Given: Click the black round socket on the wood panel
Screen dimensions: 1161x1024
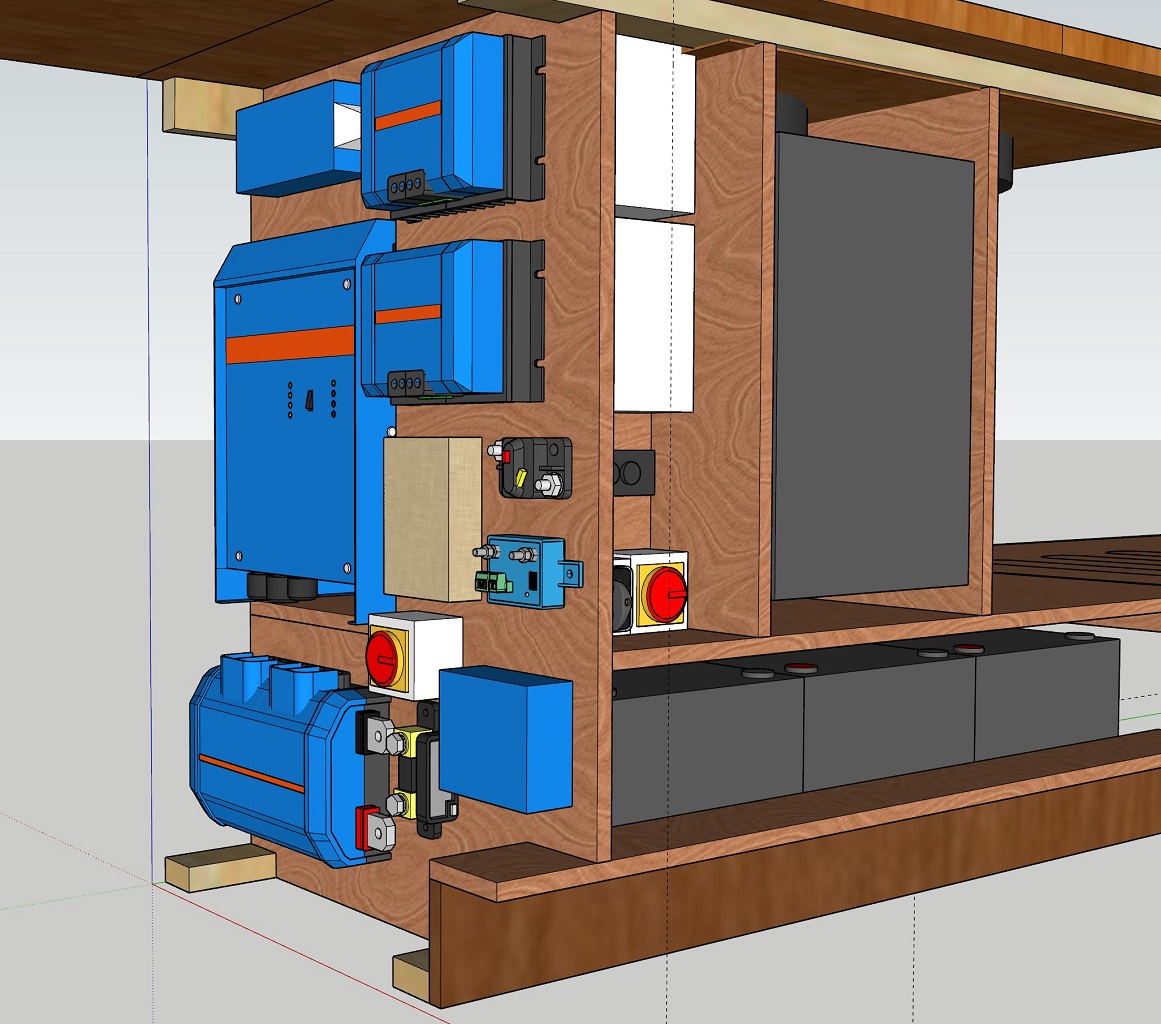Looking at the screenshot, I should 634,472.
